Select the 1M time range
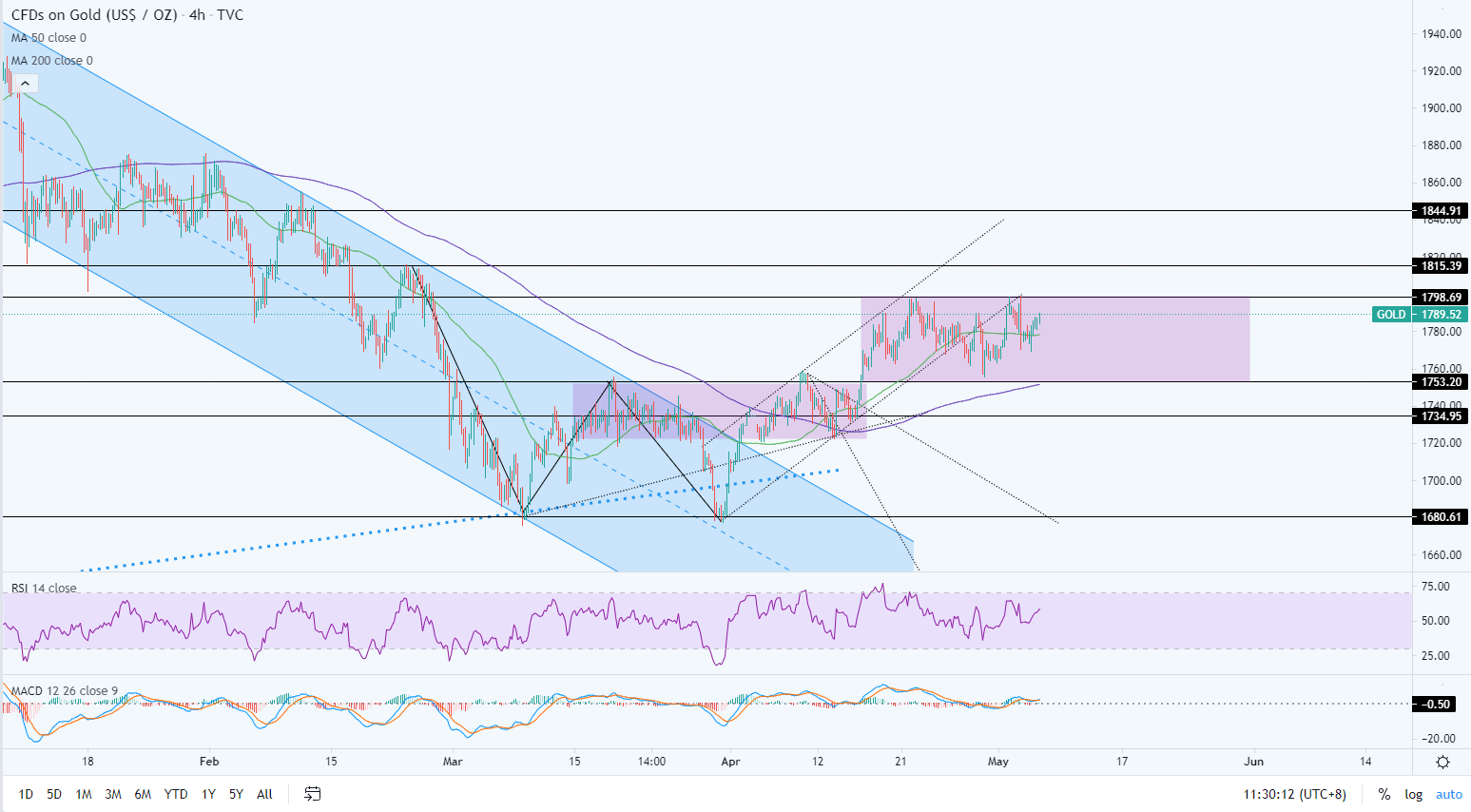1471x812 pixels. tap(84, 794)
